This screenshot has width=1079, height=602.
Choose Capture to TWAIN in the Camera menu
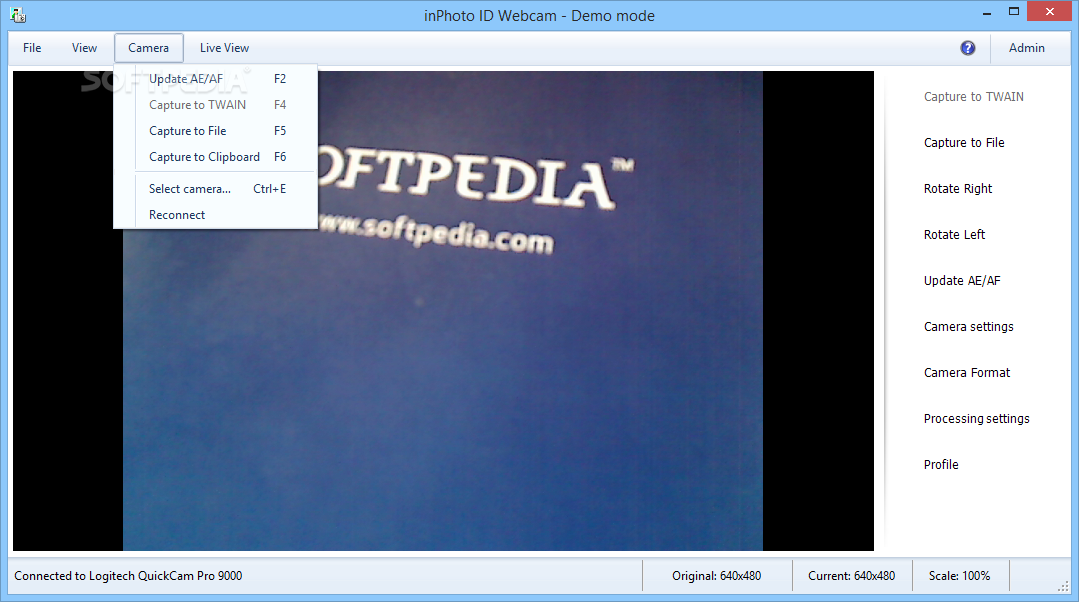tap(217, 105)
